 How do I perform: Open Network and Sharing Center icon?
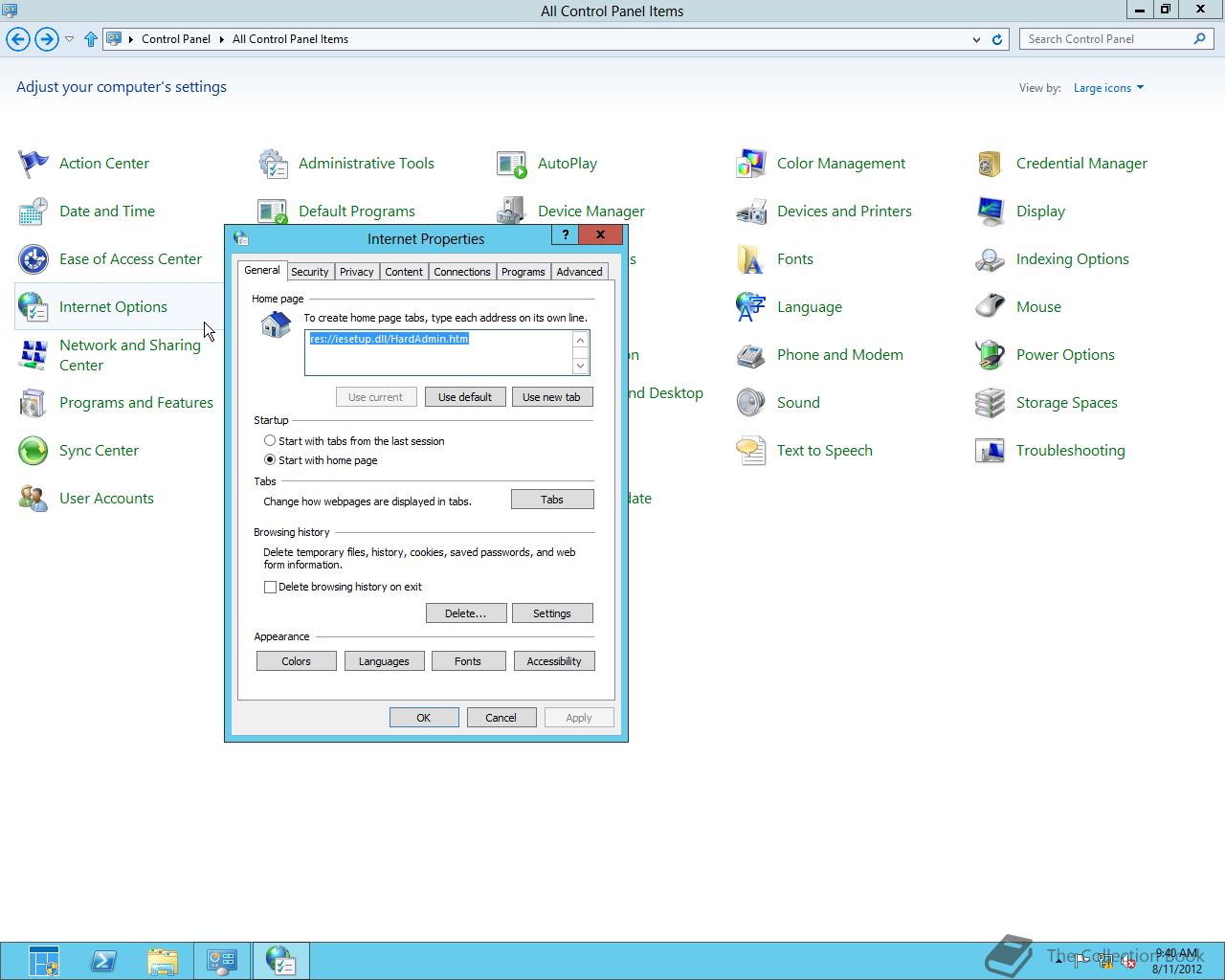33,355
